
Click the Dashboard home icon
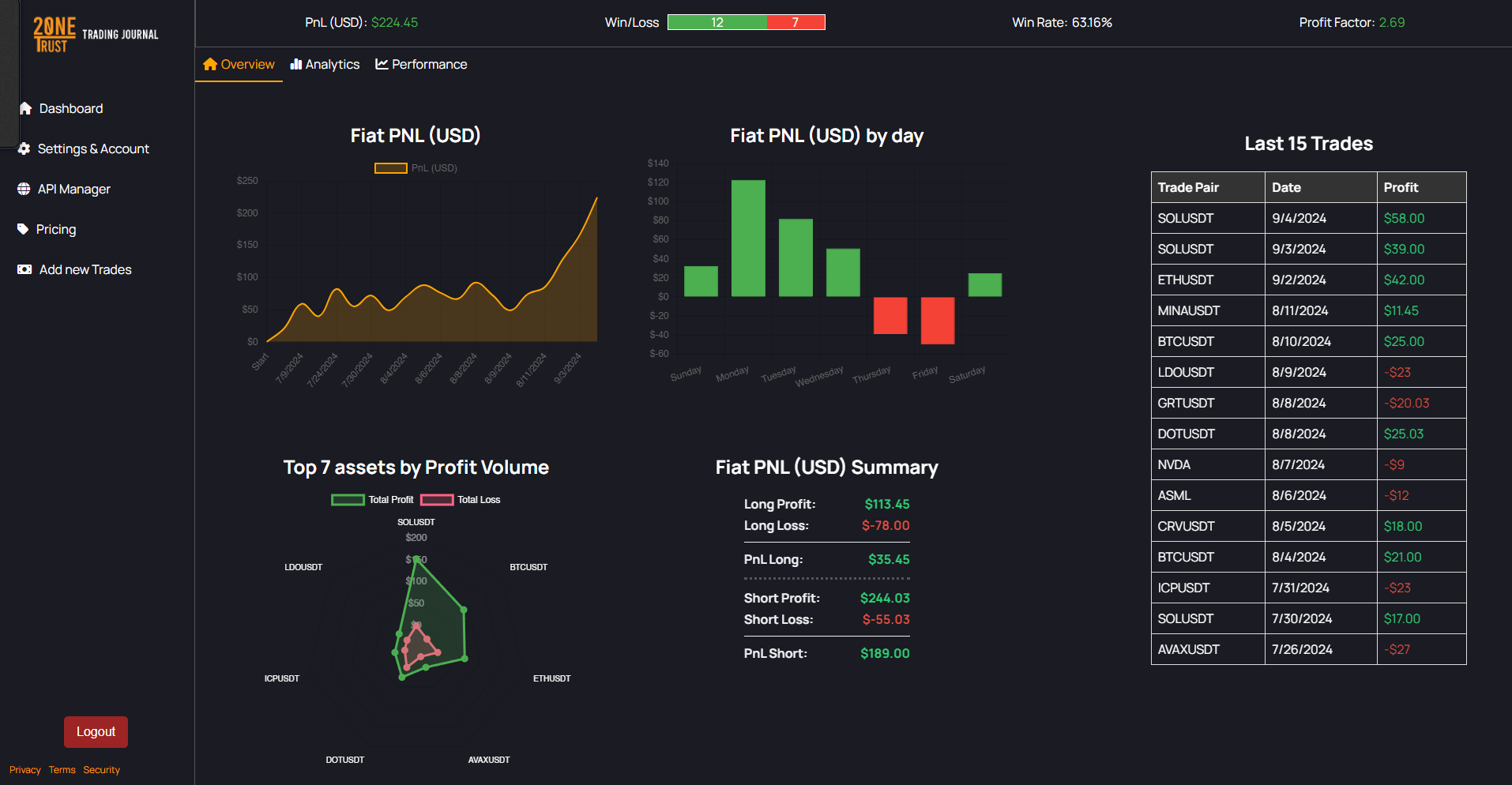coord(25,108)
